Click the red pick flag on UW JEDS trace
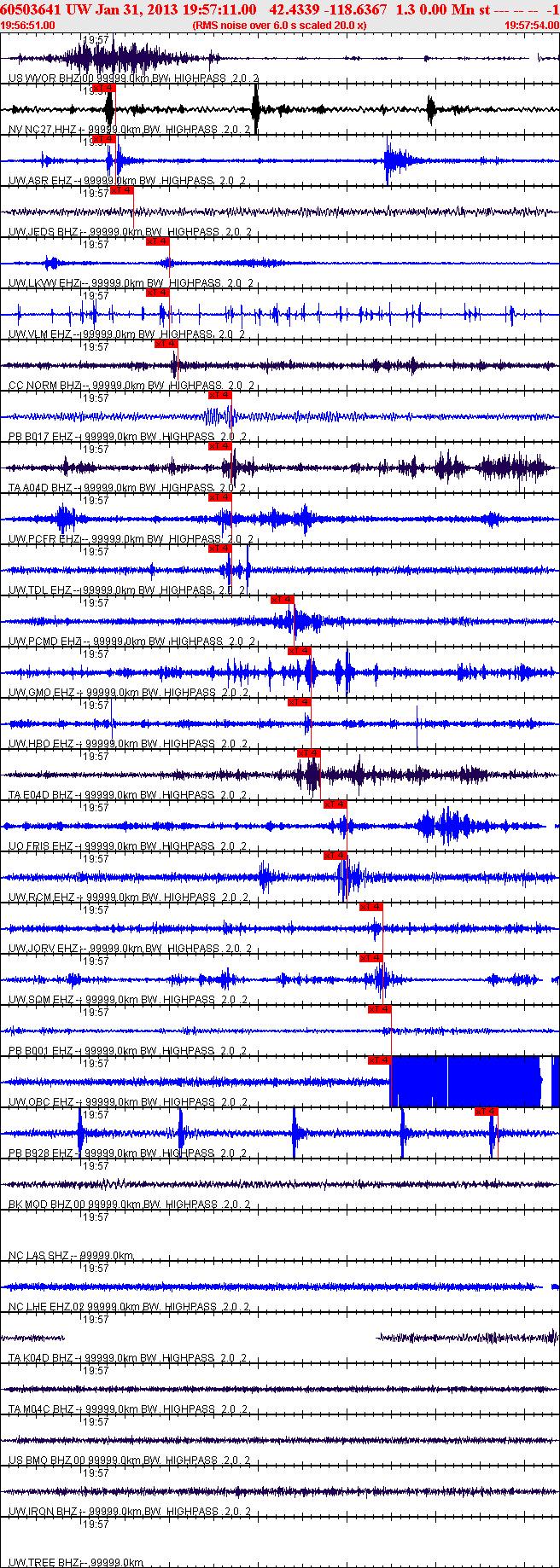The height and width of the screenshot is (1568, 560). click(x=121, y=190)
